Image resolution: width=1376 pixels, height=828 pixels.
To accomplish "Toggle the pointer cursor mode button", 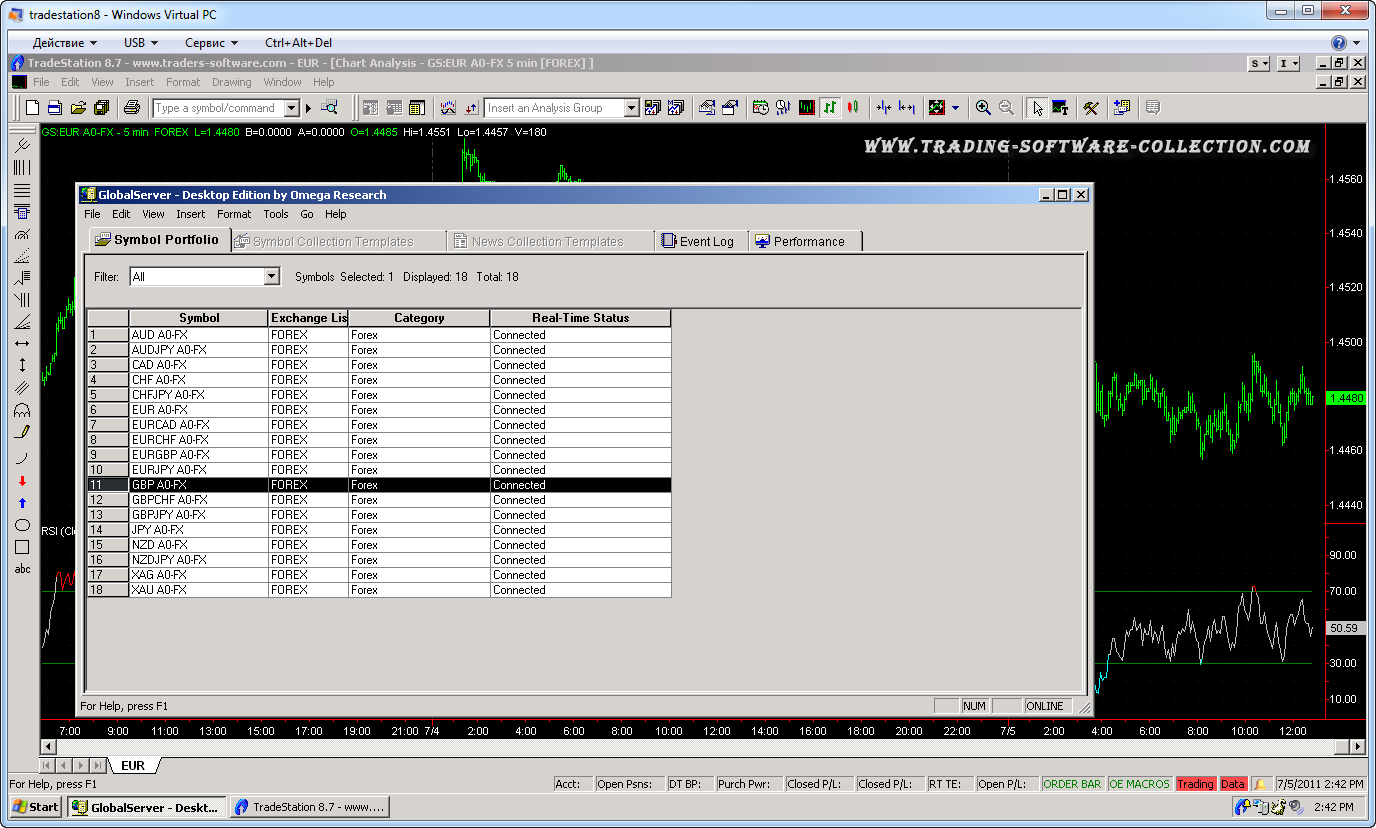I will click(x=1037, y=108).
